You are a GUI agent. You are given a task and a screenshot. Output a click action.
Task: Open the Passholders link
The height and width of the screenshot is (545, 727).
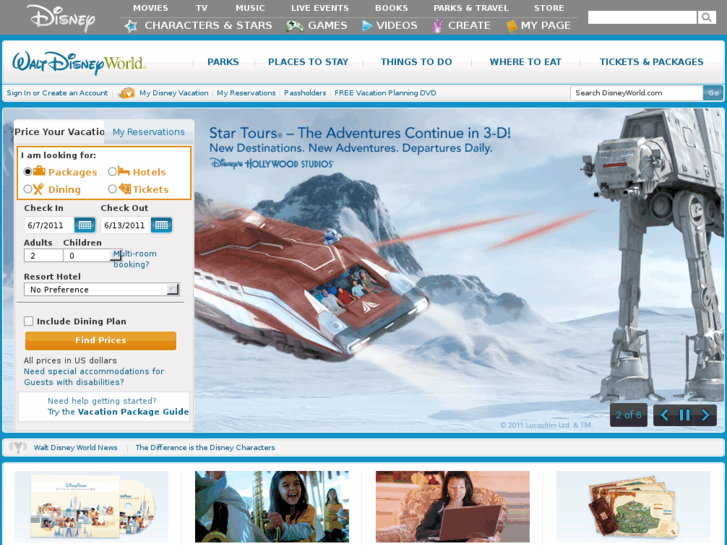[305, 93]
